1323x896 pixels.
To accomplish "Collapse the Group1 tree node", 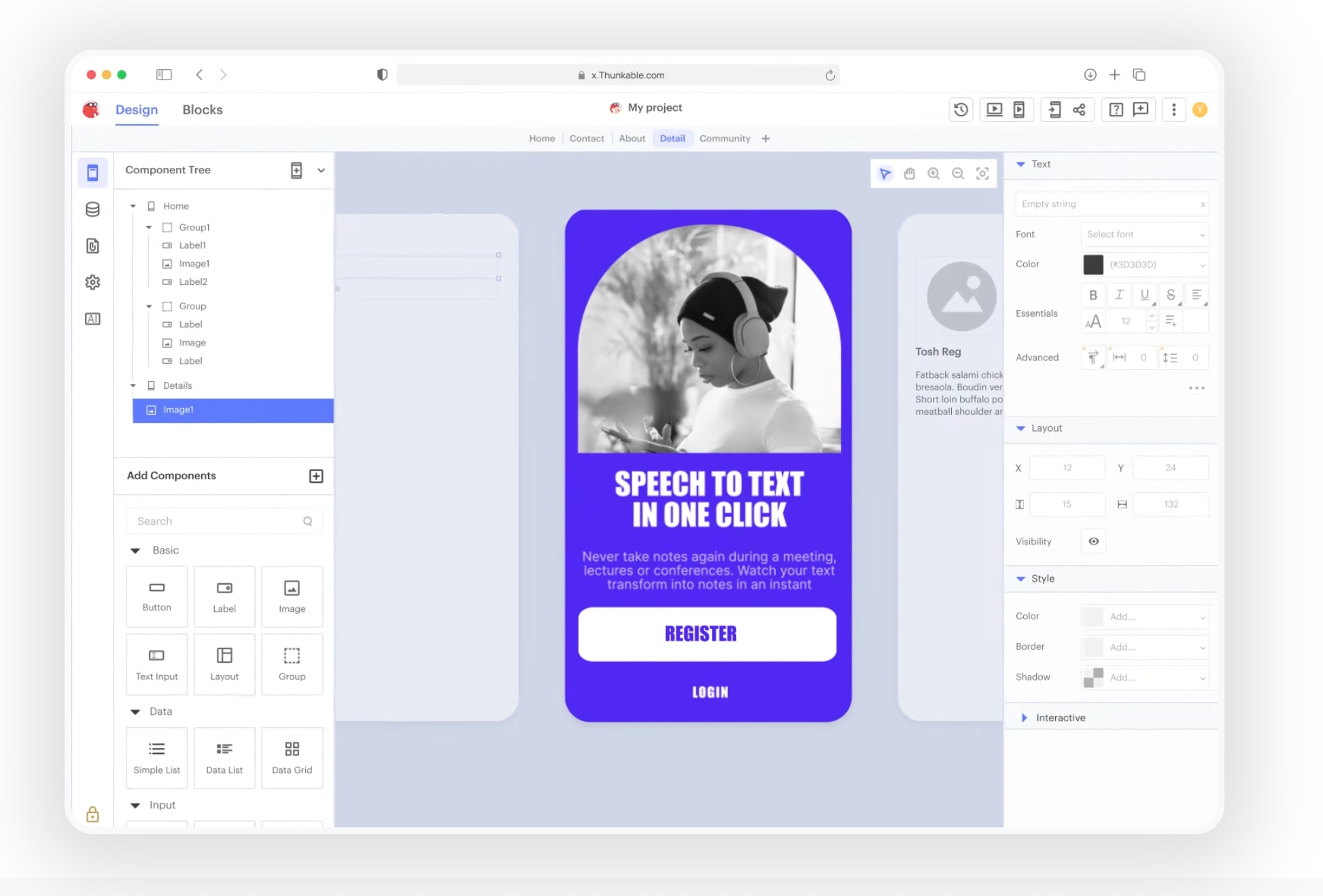I will tap(149, 227).
